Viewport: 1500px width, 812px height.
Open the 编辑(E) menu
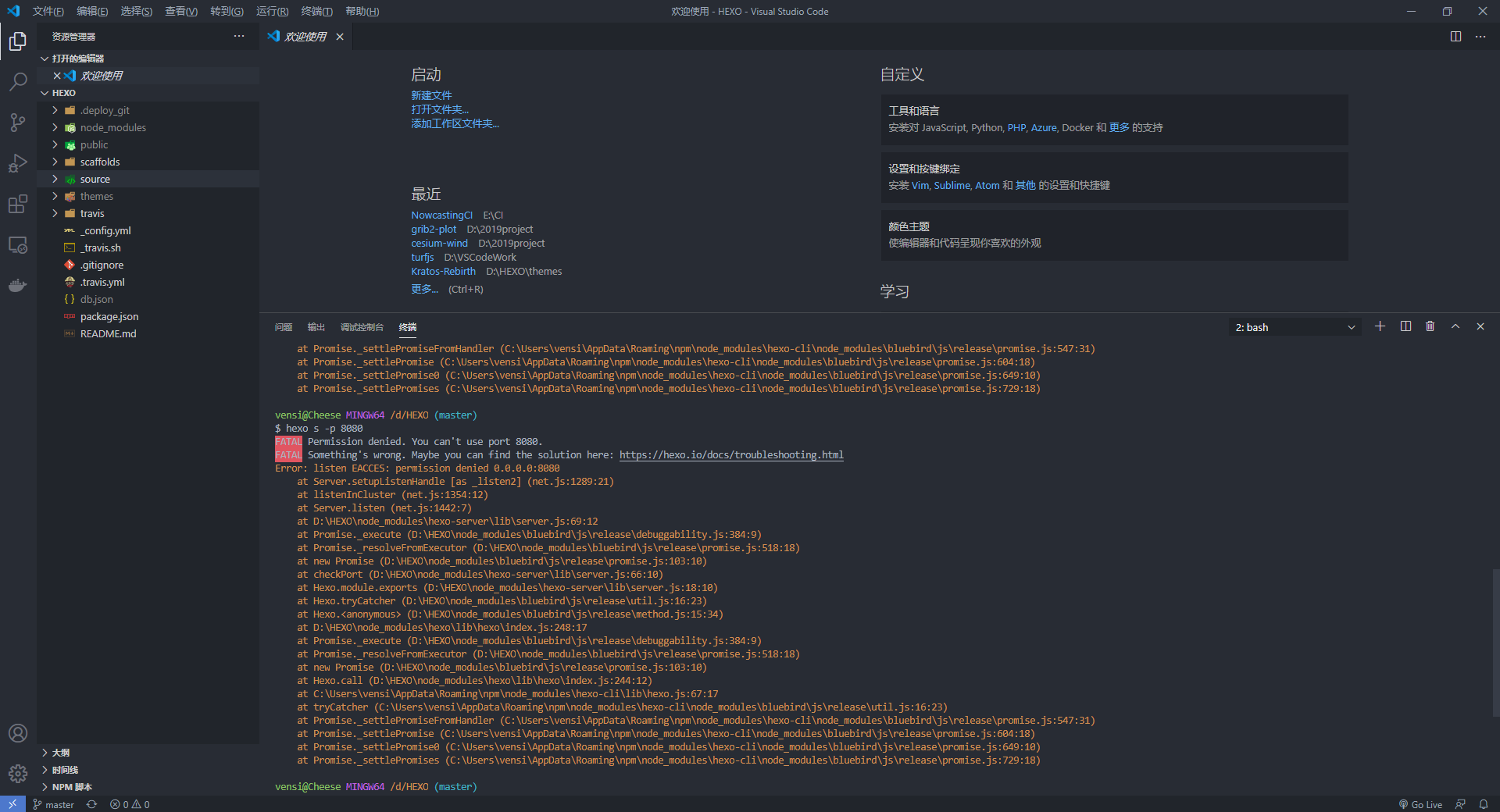tap(92, 11)
